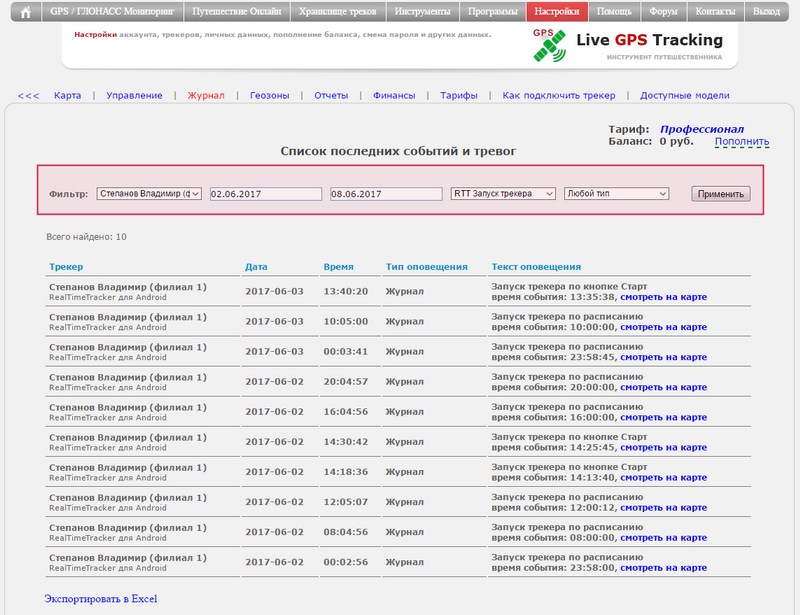Viewport: 800px width, 615px height.
Task: Click the Выход tab to log out
Action: click(x=766, y=12)
